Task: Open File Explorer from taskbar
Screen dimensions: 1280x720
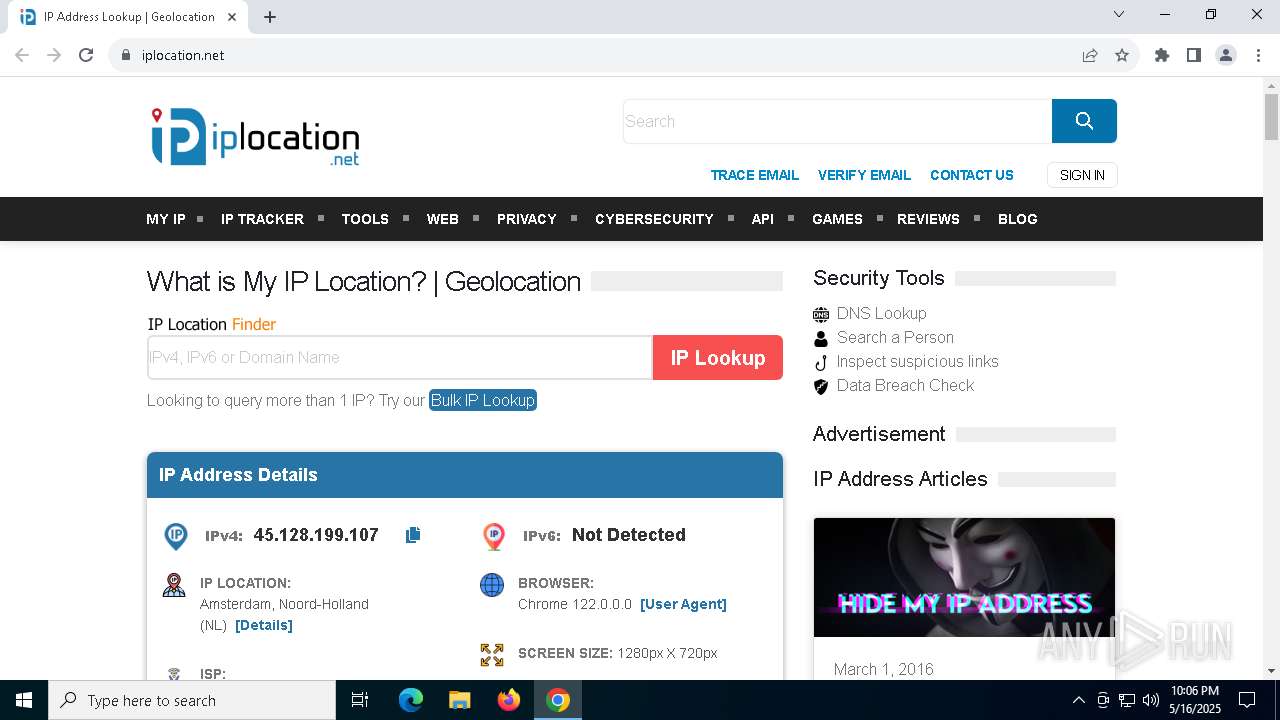Action: coord(459,700)
